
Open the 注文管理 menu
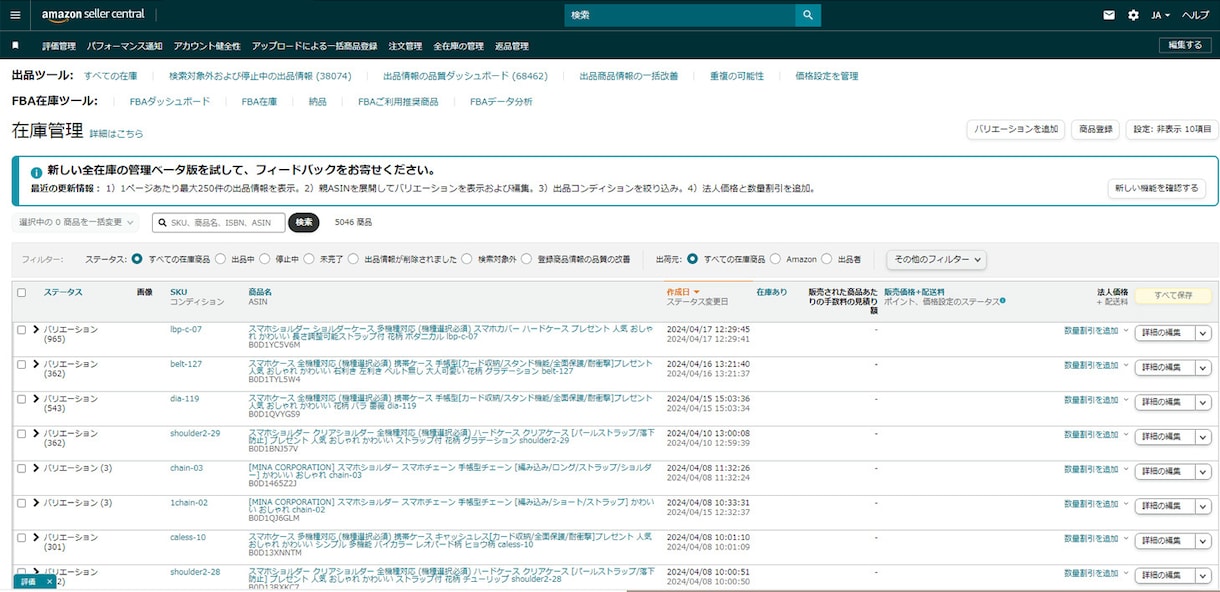pos(405,46)
